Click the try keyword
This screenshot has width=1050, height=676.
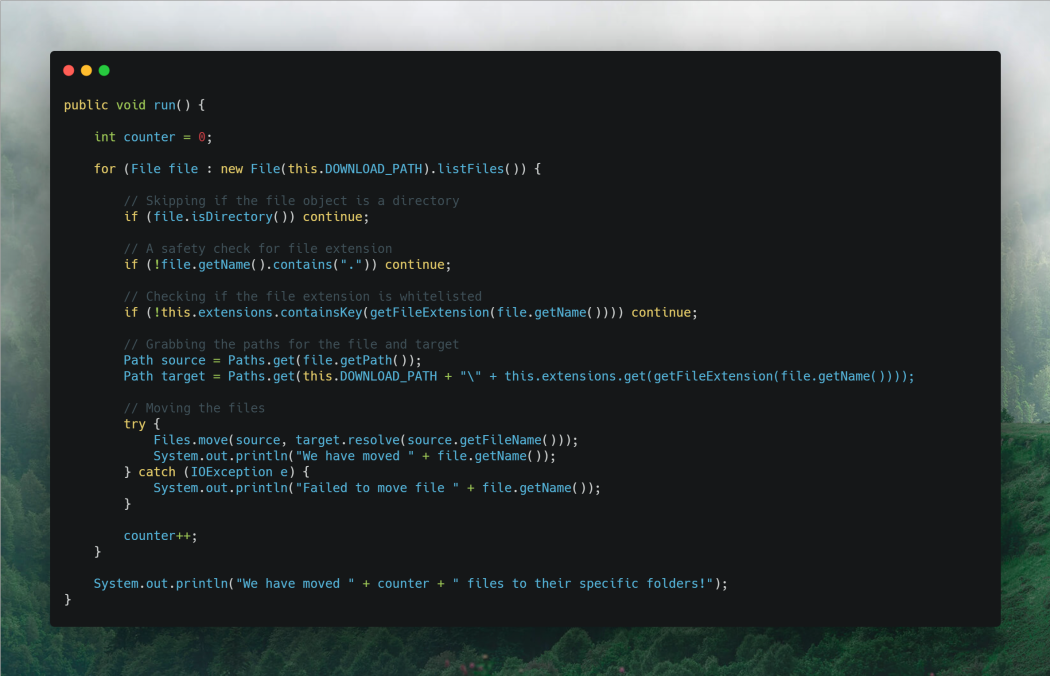pos(134,423)
